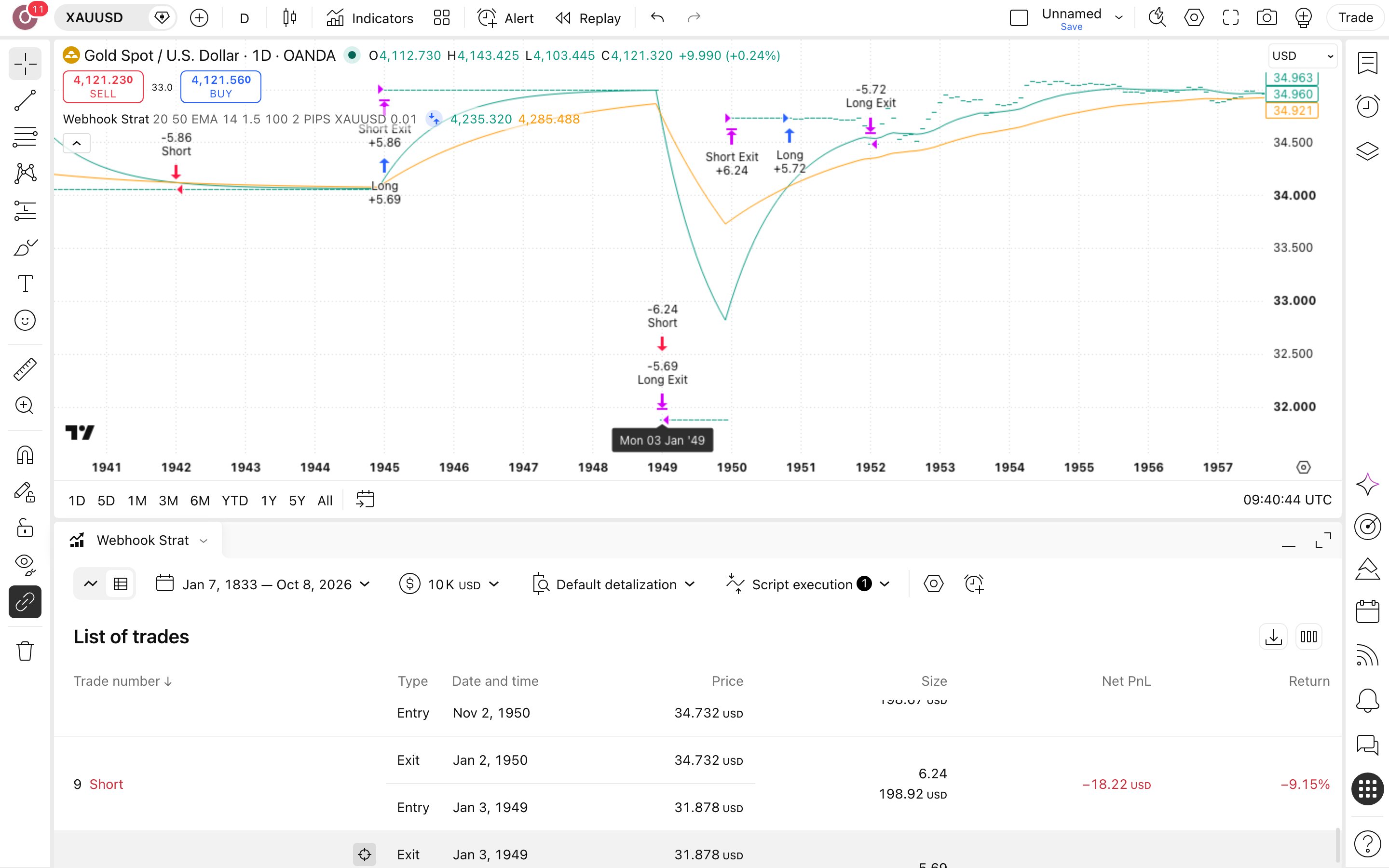Start Bar Replay mode
The height and width of the screenshot is (868, 1389).
[x=588, y=18]
